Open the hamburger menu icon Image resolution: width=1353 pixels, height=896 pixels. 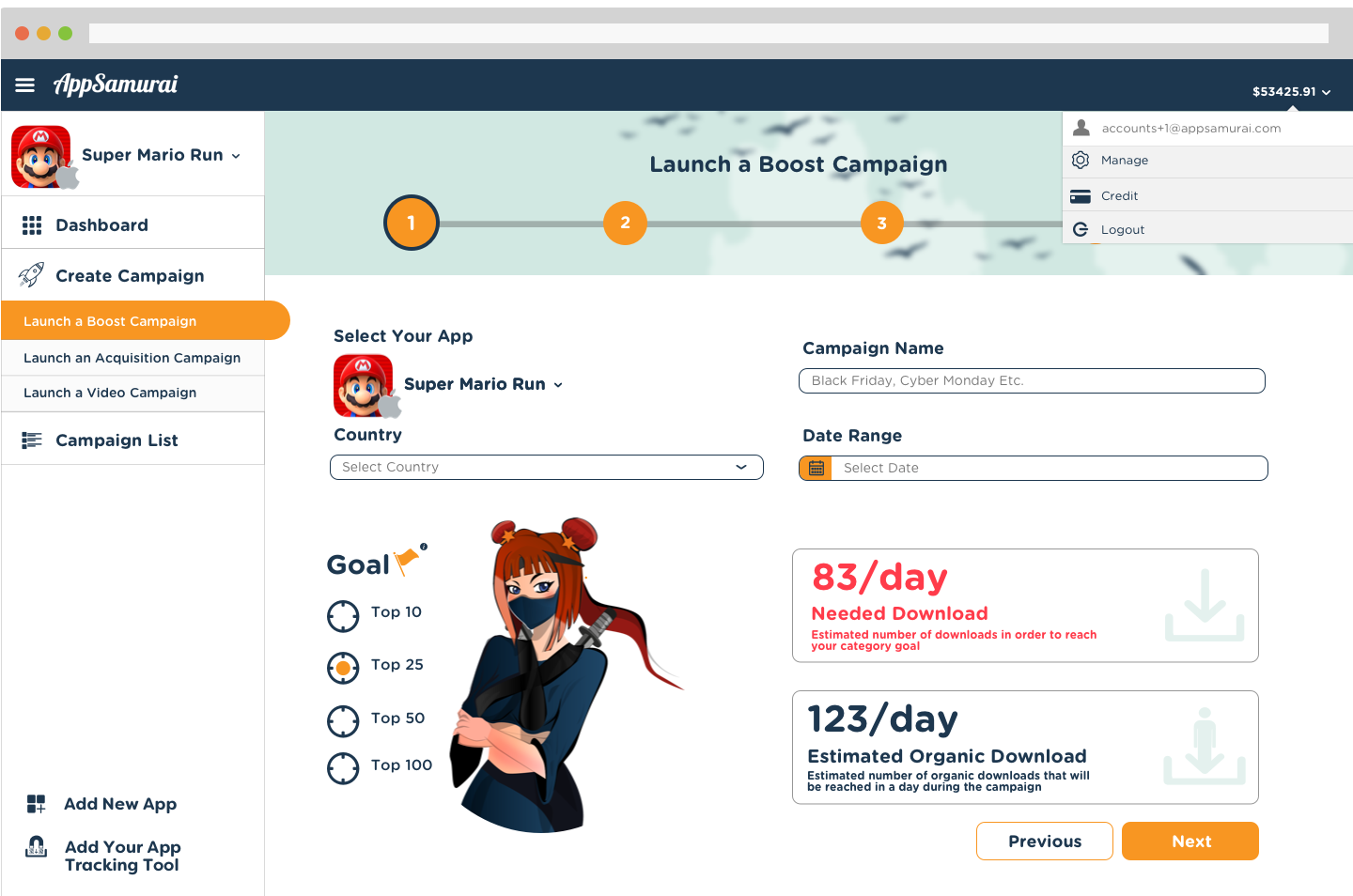click(25, 85)
